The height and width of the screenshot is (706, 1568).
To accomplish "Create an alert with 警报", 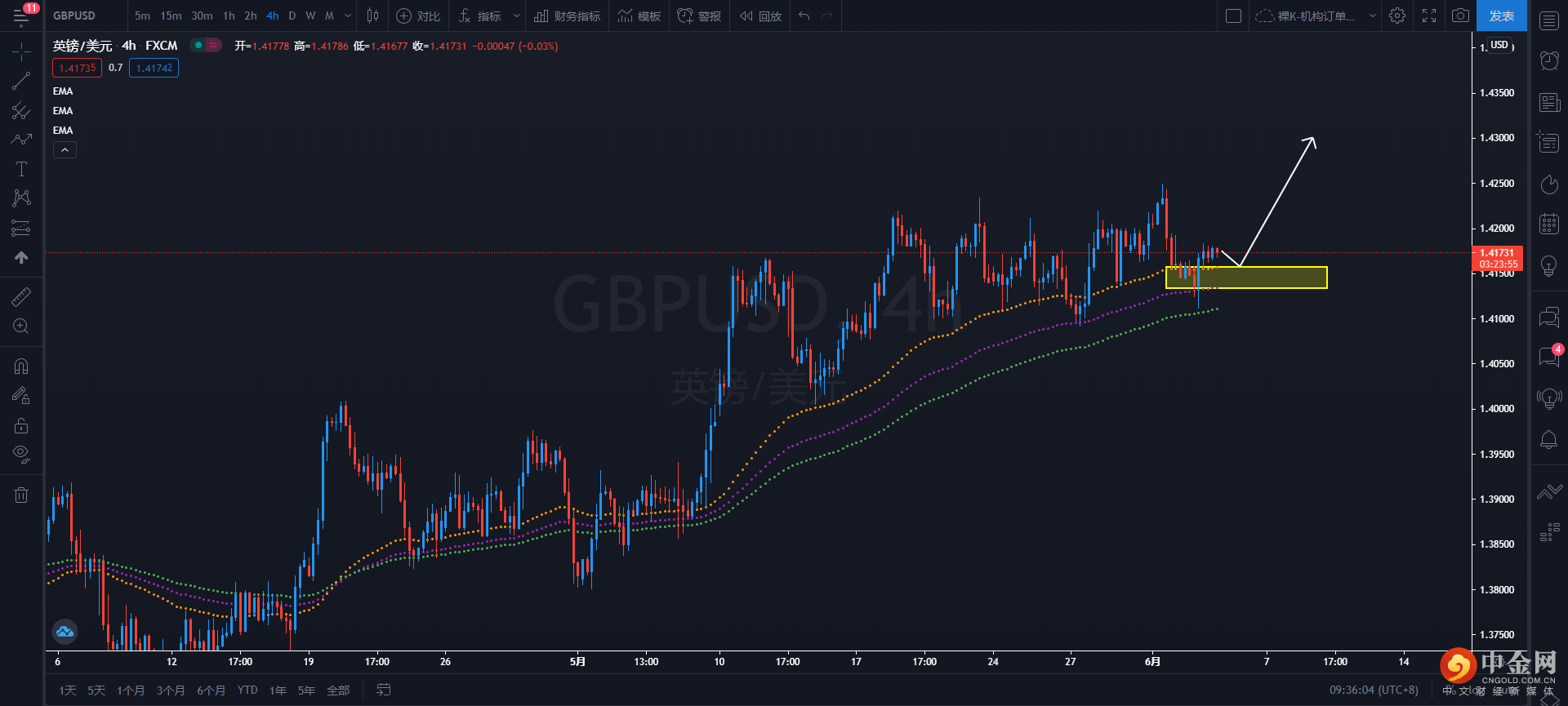I will coord(700,16).
